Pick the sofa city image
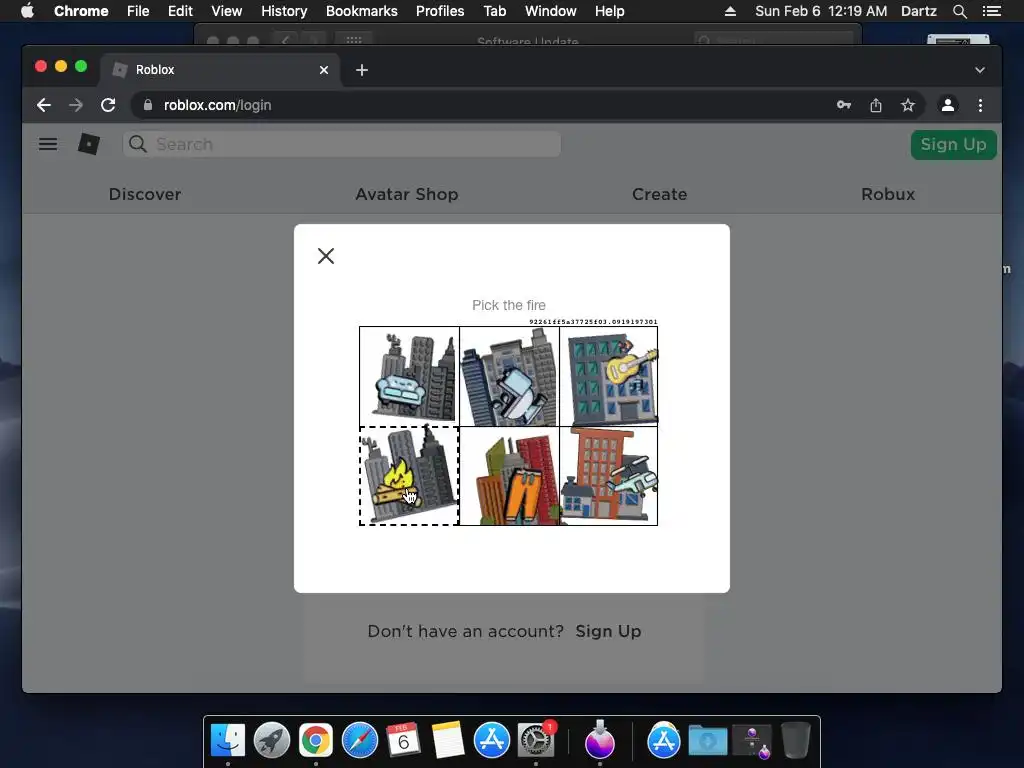The width and height of the screenshot is (1024, 768). 409,376
